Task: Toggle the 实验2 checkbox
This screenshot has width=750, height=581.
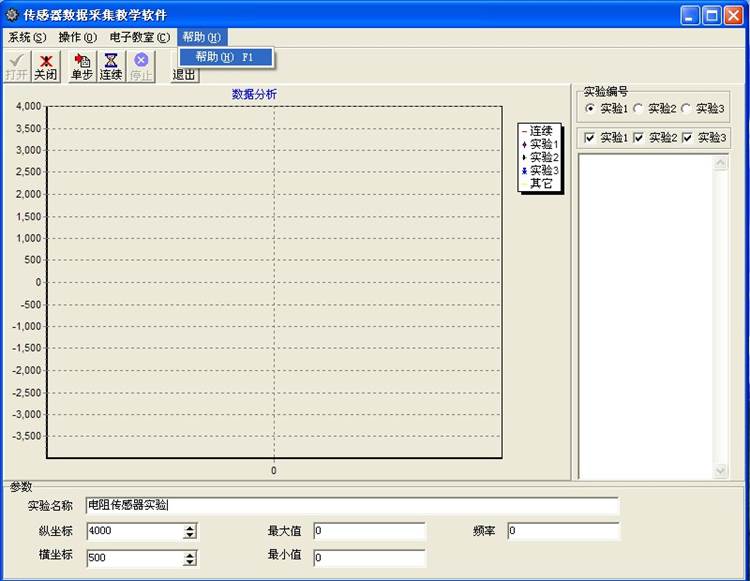Action: (x=639, y=138)
